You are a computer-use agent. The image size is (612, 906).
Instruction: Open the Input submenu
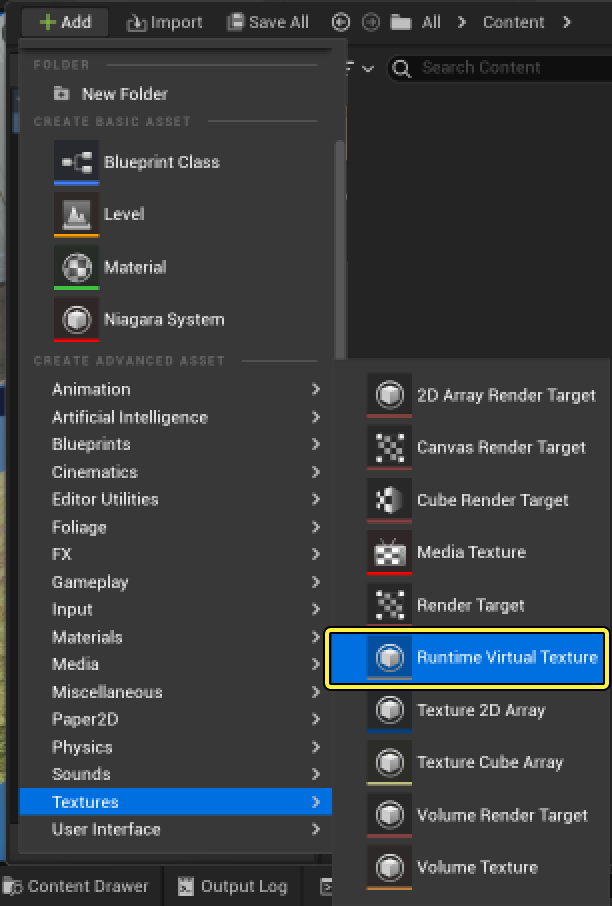tap(175, 609)
